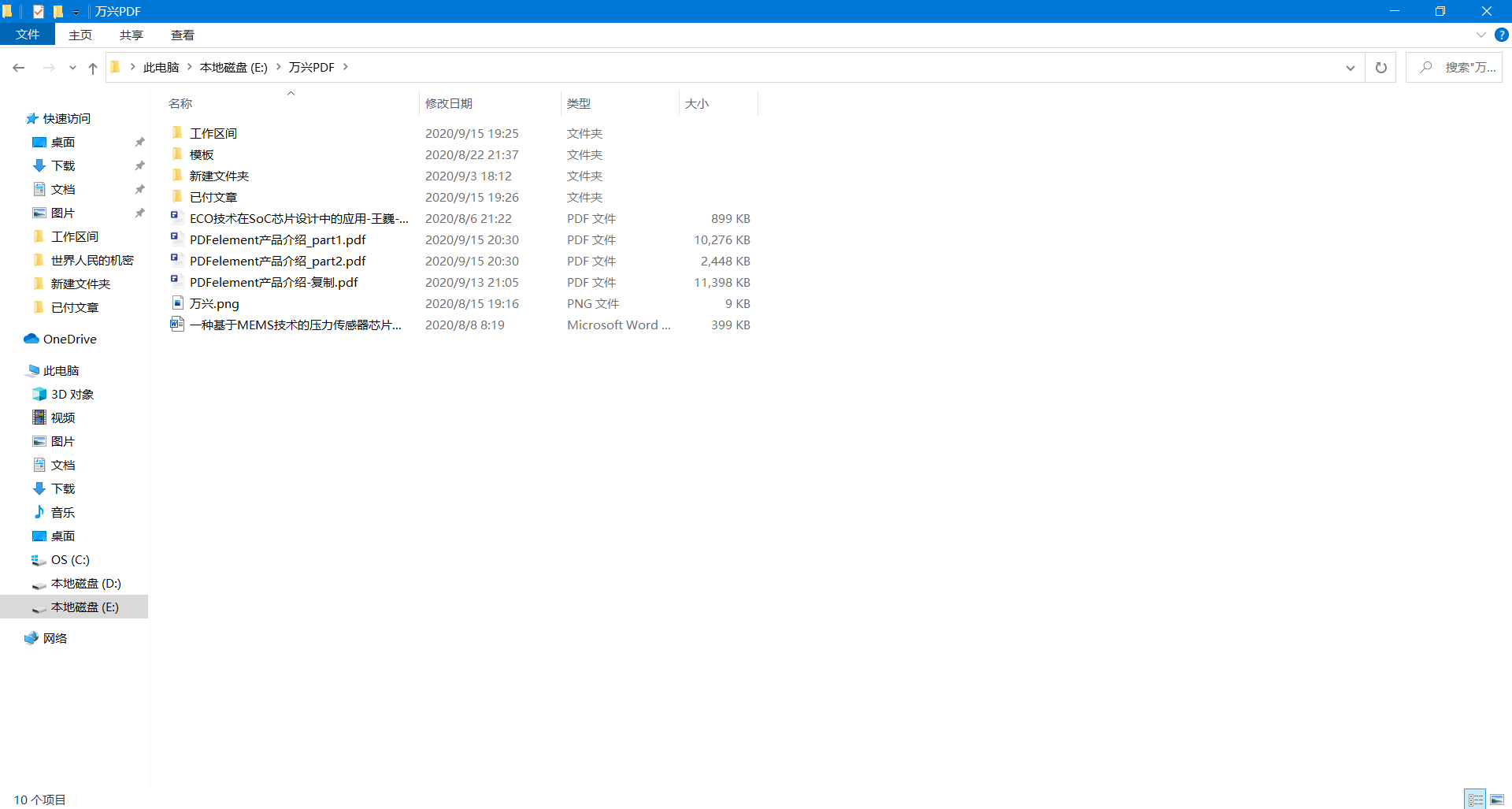Sort by the 类型 column header
The width and height of the screenshot is (1512, 809).
(579, 103)
